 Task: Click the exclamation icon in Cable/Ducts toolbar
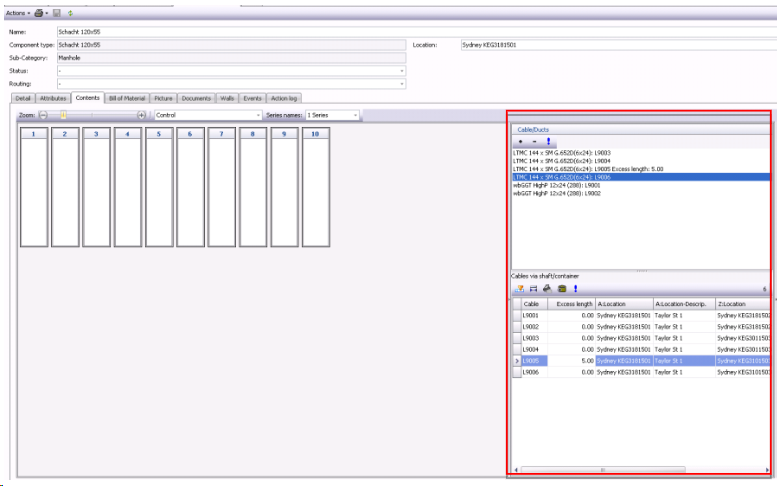point(548,142)
